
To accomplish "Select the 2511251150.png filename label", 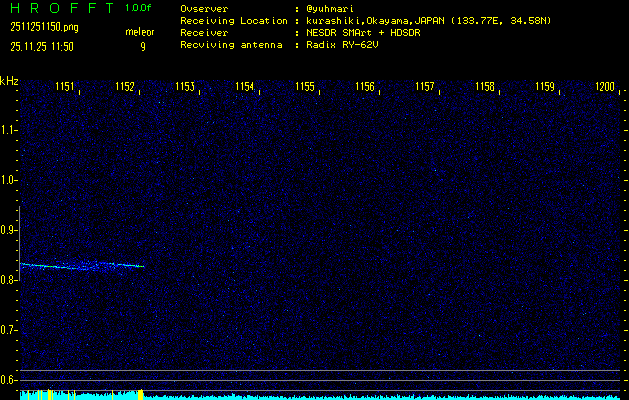I will tap(42, 26).
